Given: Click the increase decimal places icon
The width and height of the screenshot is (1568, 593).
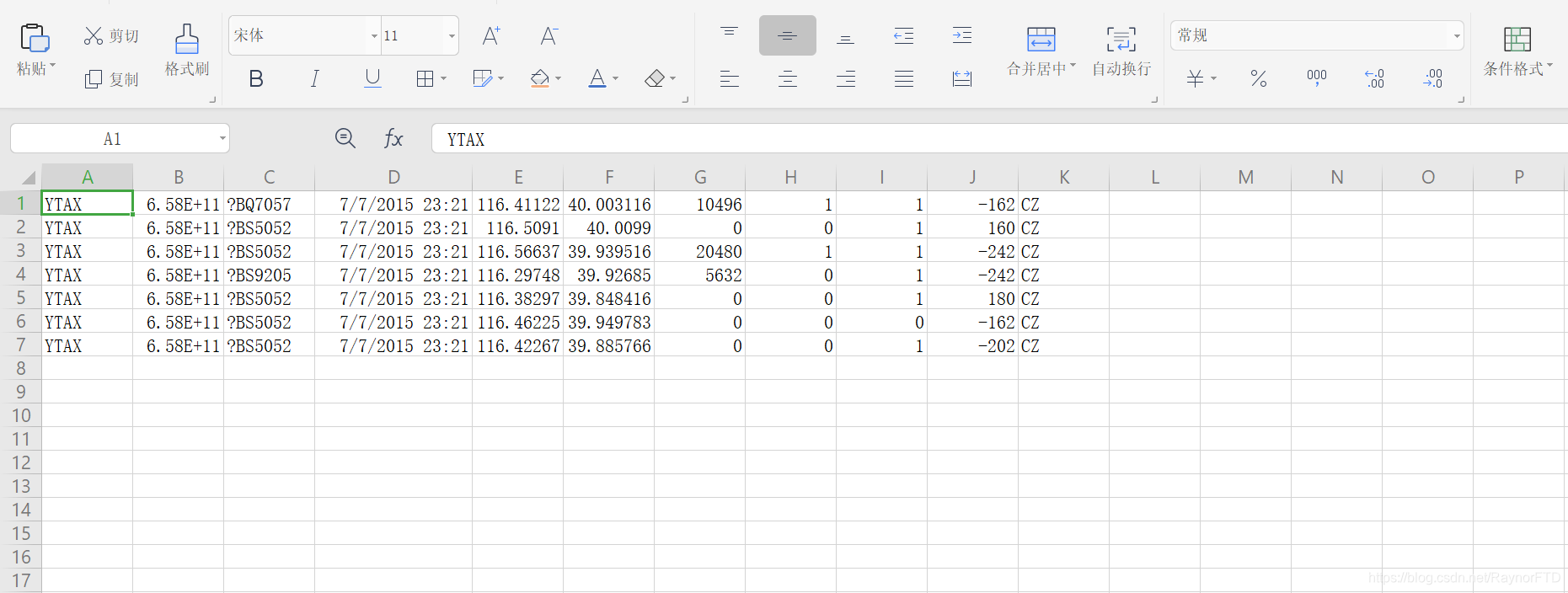Looking at the screenshot, I should 1375,78.
